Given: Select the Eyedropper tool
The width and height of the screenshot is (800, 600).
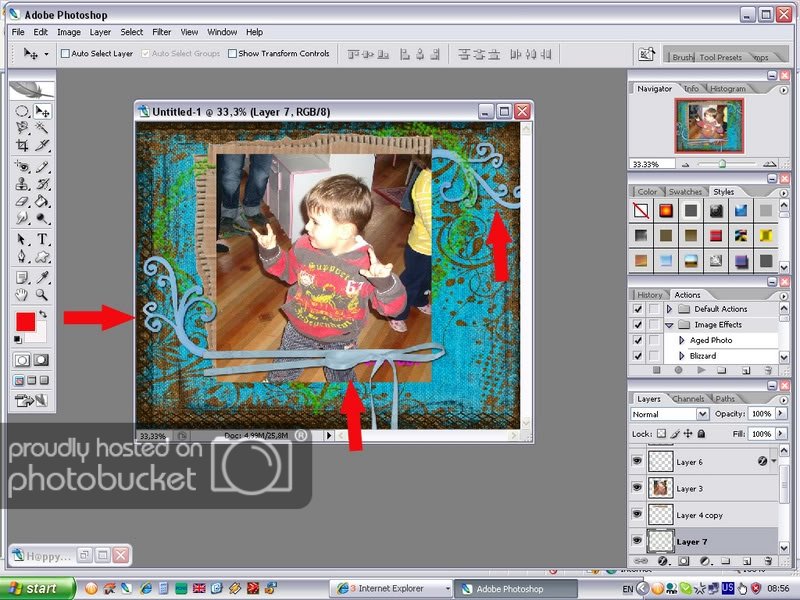Looking at the screenshot, I should point(42,277).
